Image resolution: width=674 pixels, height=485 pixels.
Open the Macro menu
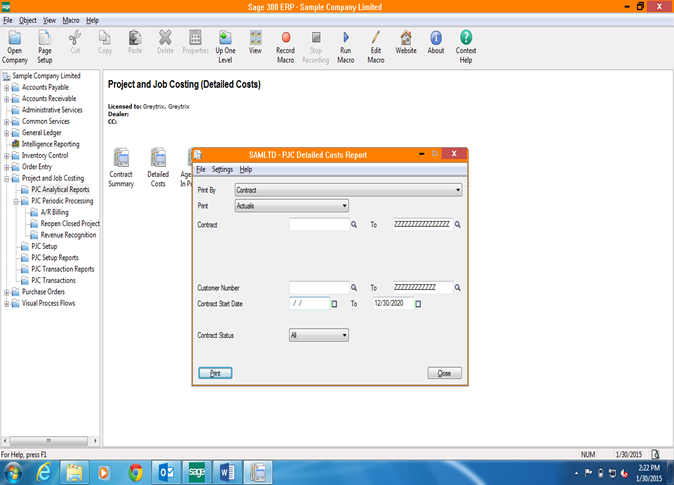coord(71,20)
